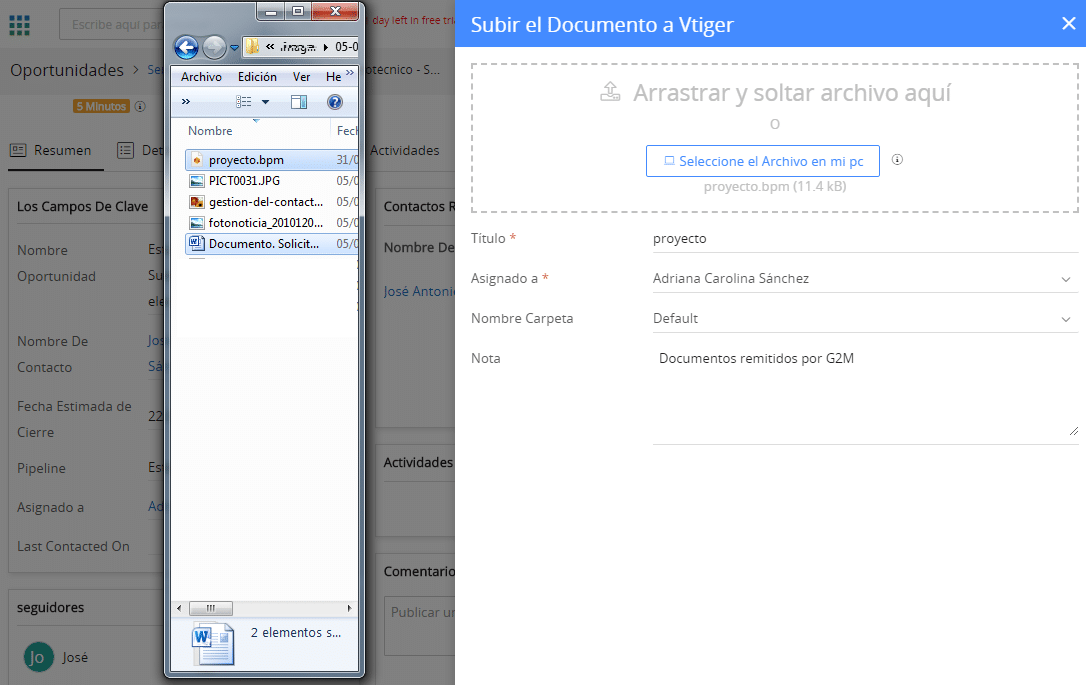
Task: Select proyecto.bpm file
Action: (272, 160)
